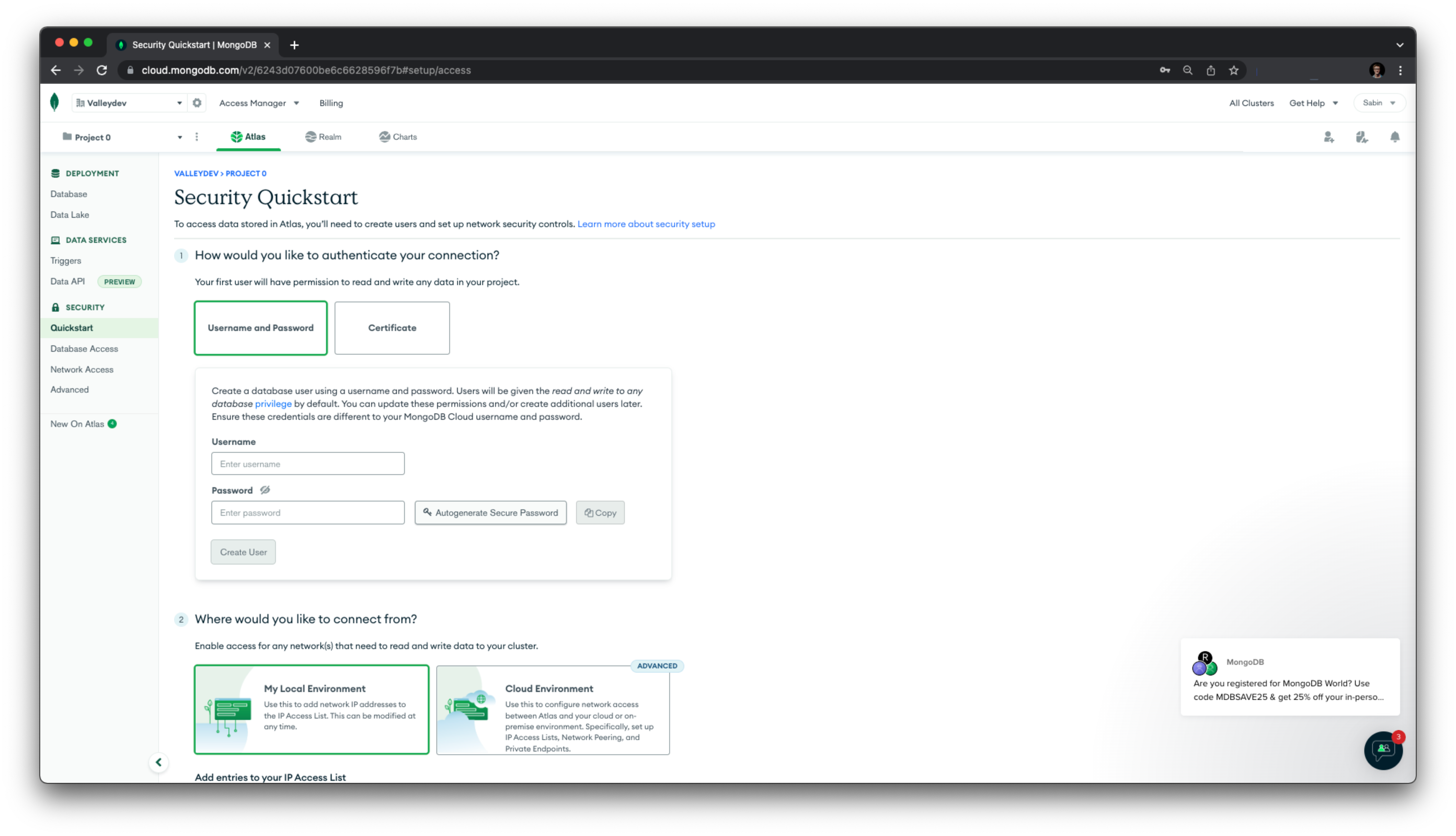Switch to the Realm tab
Screen dimensions: 1456x836
(323, 137)
